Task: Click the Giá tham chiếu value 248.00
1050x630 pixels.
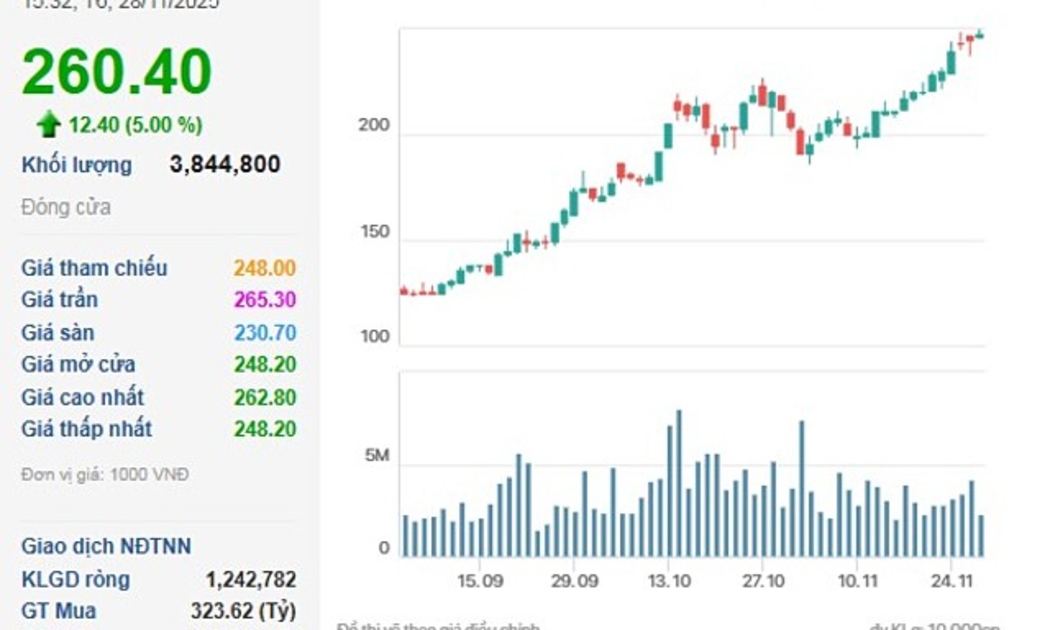Action: pyautogui.click(x=264, y=268)
